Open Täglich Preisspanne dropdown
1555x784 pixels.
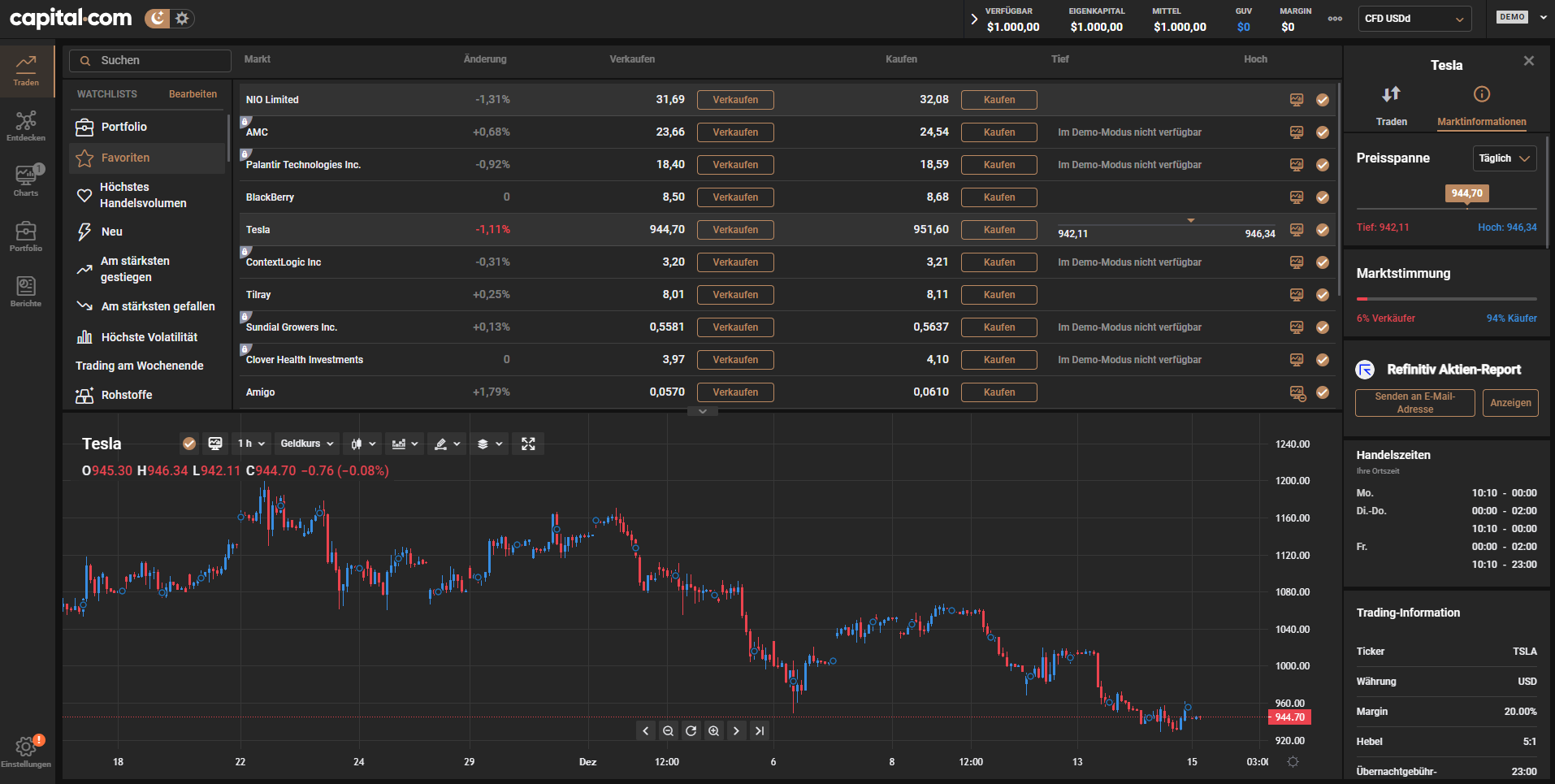1505,158
